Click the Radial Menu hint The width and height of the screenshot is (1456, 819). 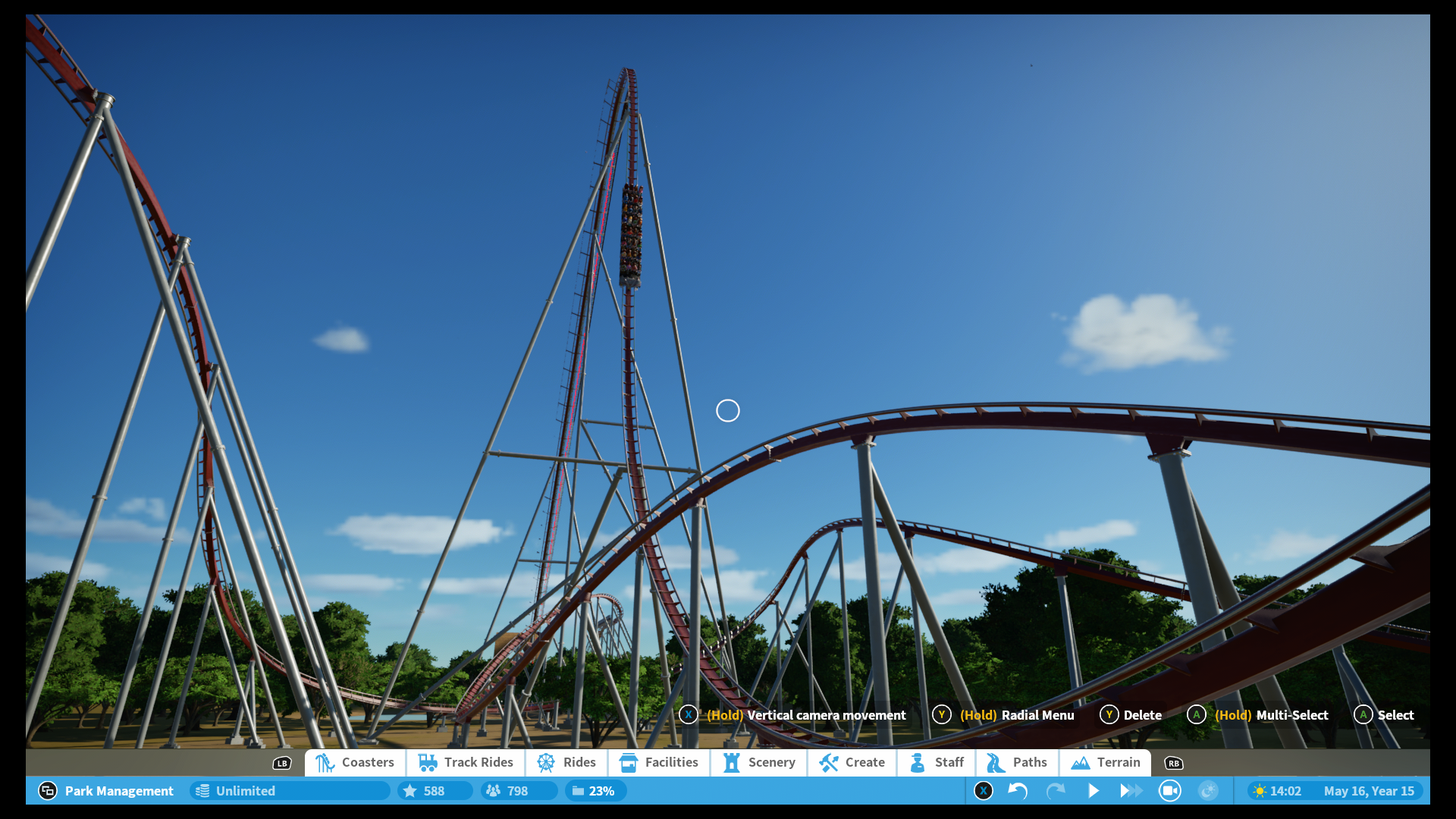1003,715
